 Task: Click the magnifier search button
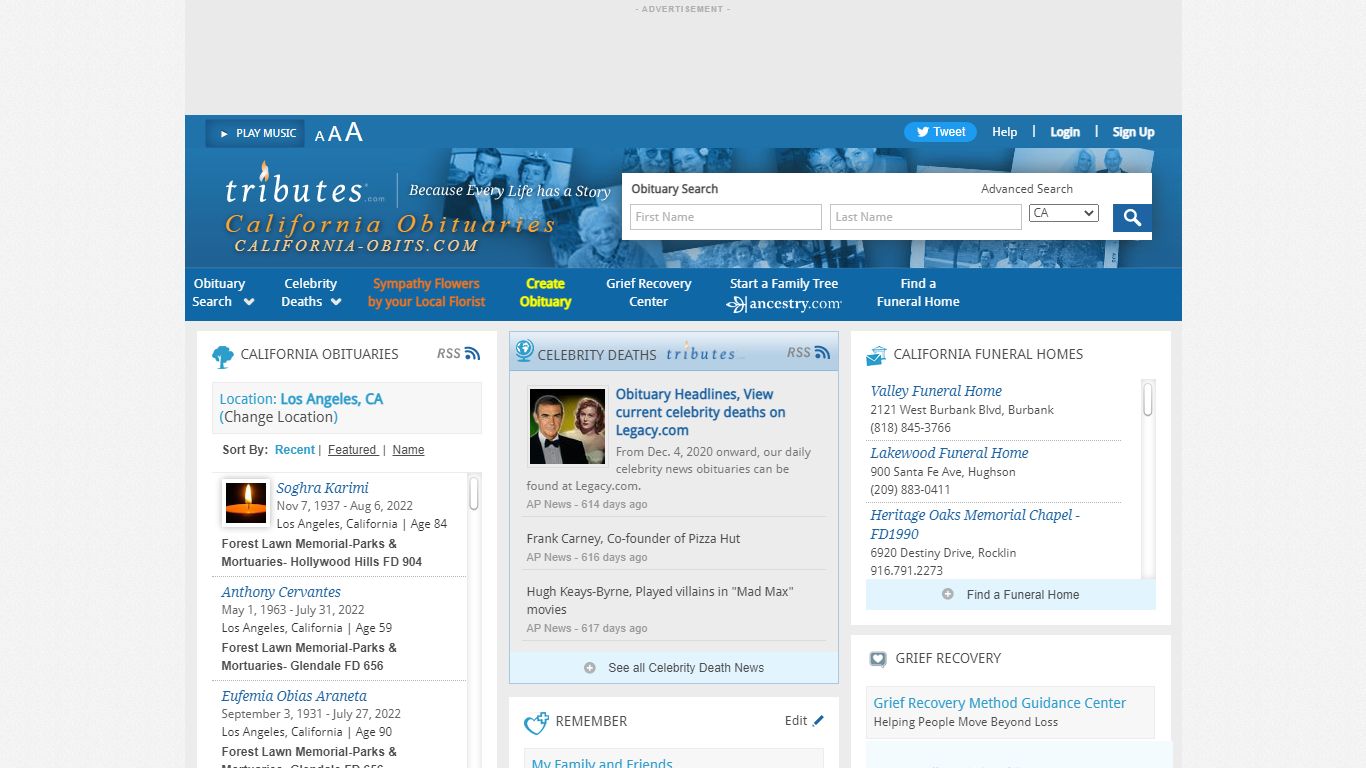(x=1132, y=218)
